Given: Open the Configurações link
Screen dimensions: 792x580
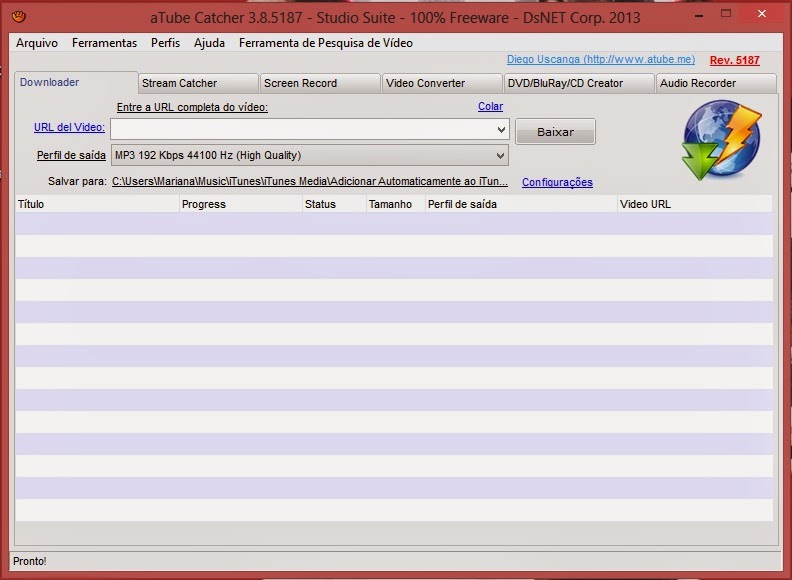Looking at the screenshot, I should click(x=557, y=182).
